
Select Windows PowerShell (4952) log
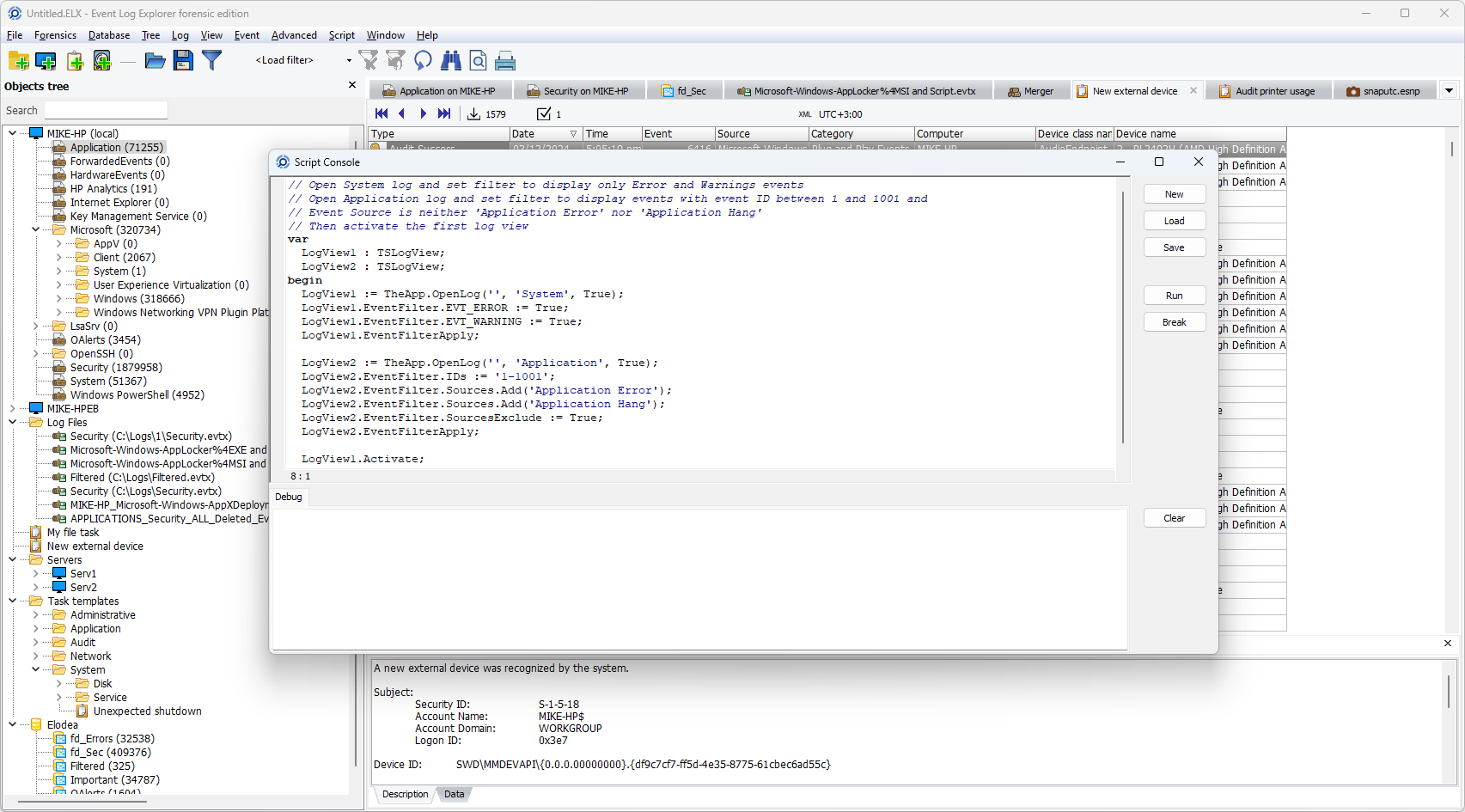click(x=137, y=394)
